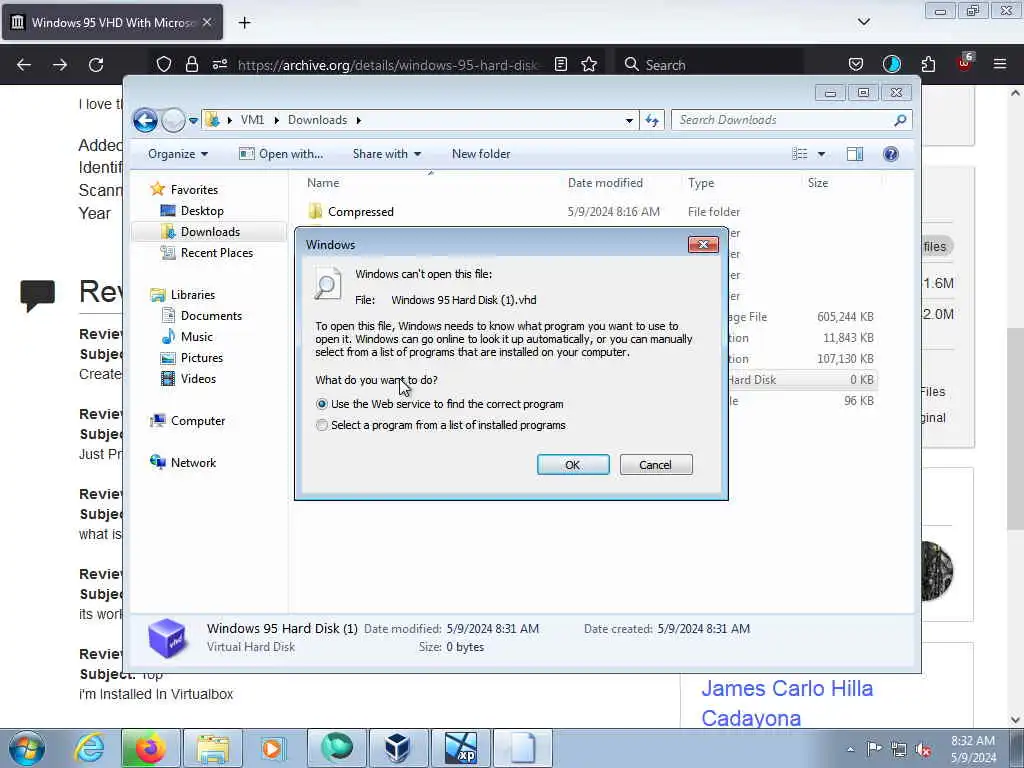Select 'Select a program from a list' radio option
The image size is (1024, 768).
[321, 425]
